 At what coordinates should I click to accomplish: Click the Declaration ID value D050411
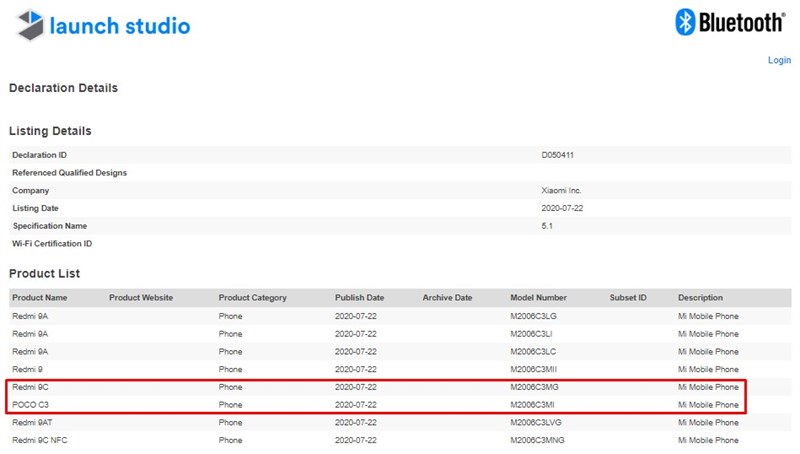[x=557, y=155]
